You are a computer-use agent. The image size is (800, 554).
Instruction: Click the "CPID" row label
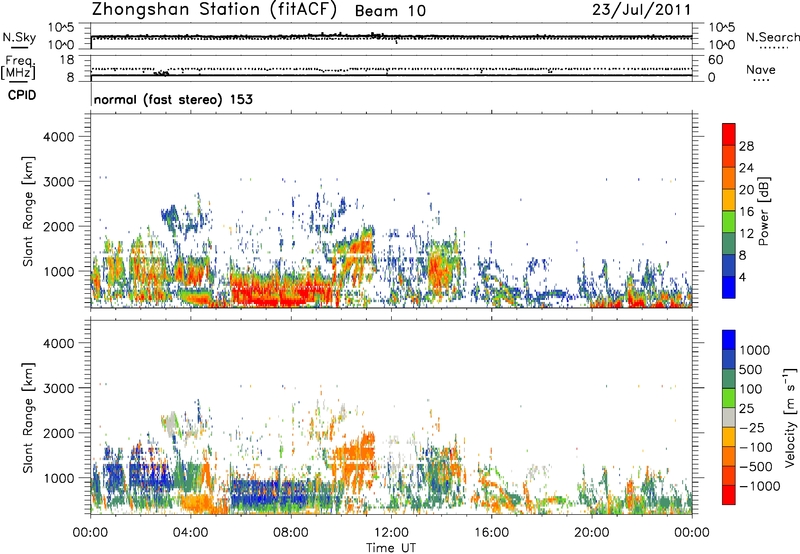[x=22, y=95]
